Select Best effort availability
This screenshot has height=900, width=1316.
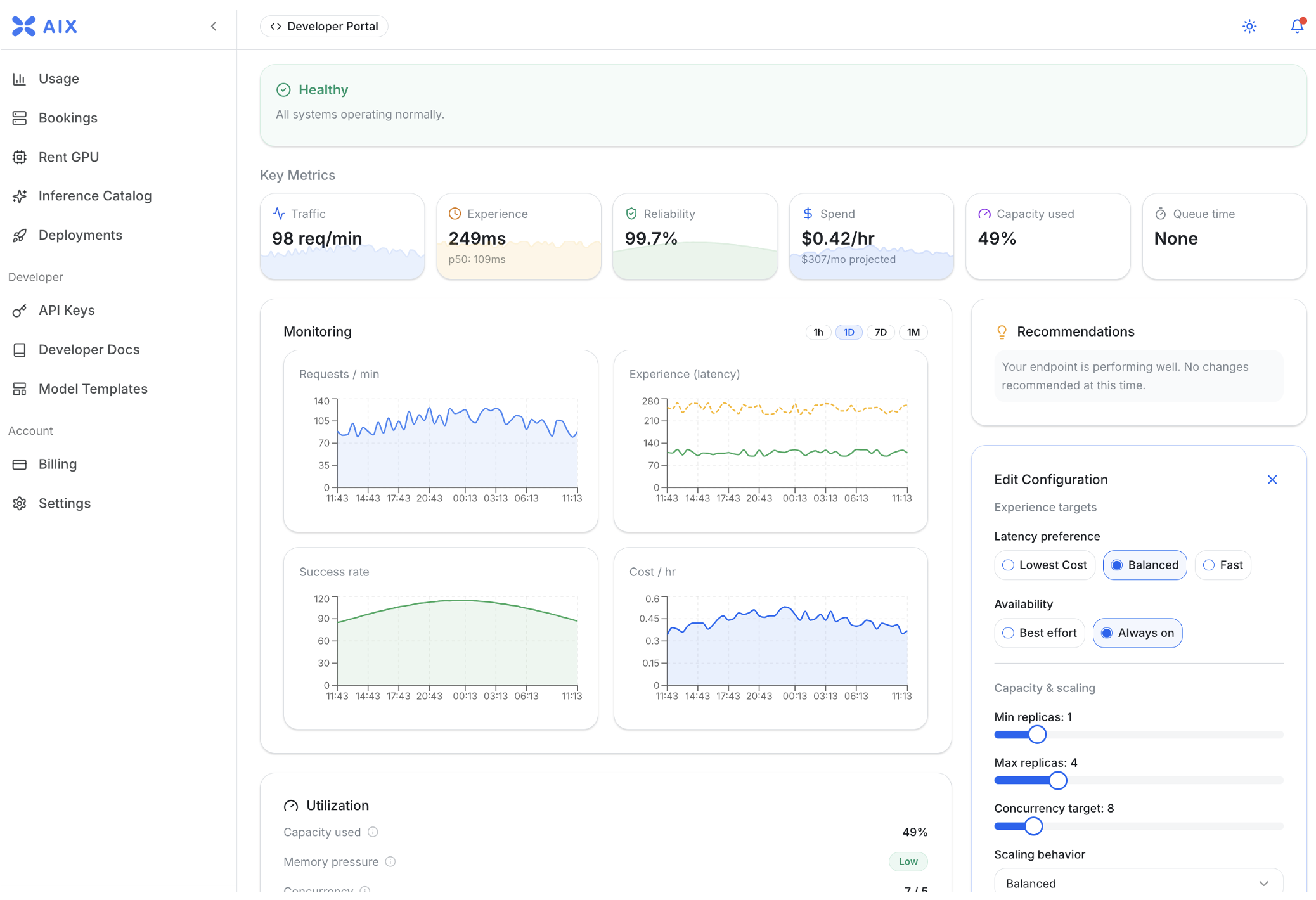(1040, 633)
